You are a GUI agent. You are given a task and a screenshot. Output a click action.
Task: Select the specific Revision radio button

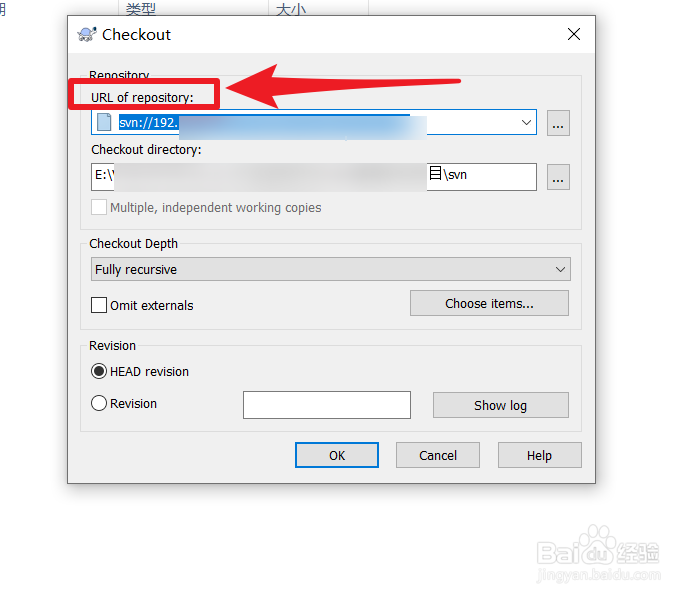pyautogui.click(x=99, y=403)
